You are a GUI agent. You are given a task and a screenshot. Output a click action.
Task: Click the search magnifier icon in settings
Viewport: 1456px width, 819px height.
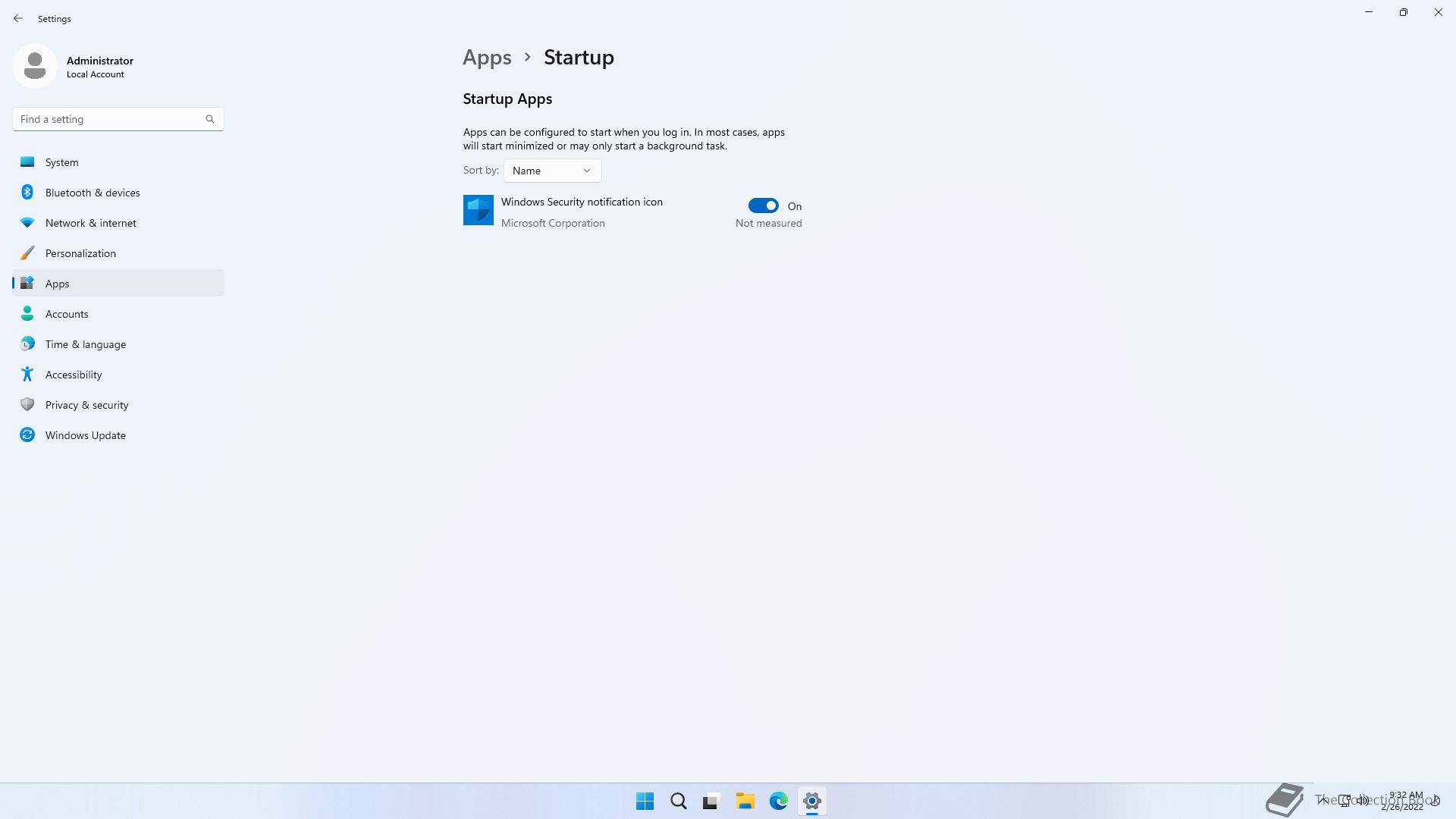pyautogui.click(x=210, y=119)
